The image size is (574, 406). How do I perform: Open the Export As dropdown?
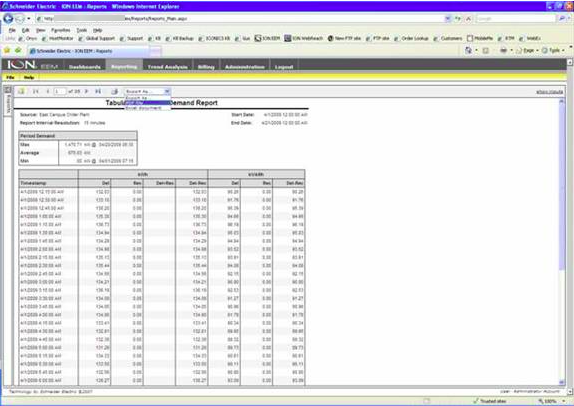(147, 91)
